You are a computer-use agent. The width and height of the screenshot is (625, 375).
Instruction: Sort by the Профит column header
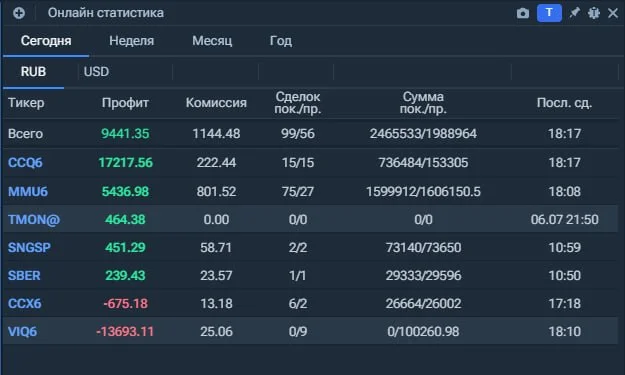coord(125,103)
